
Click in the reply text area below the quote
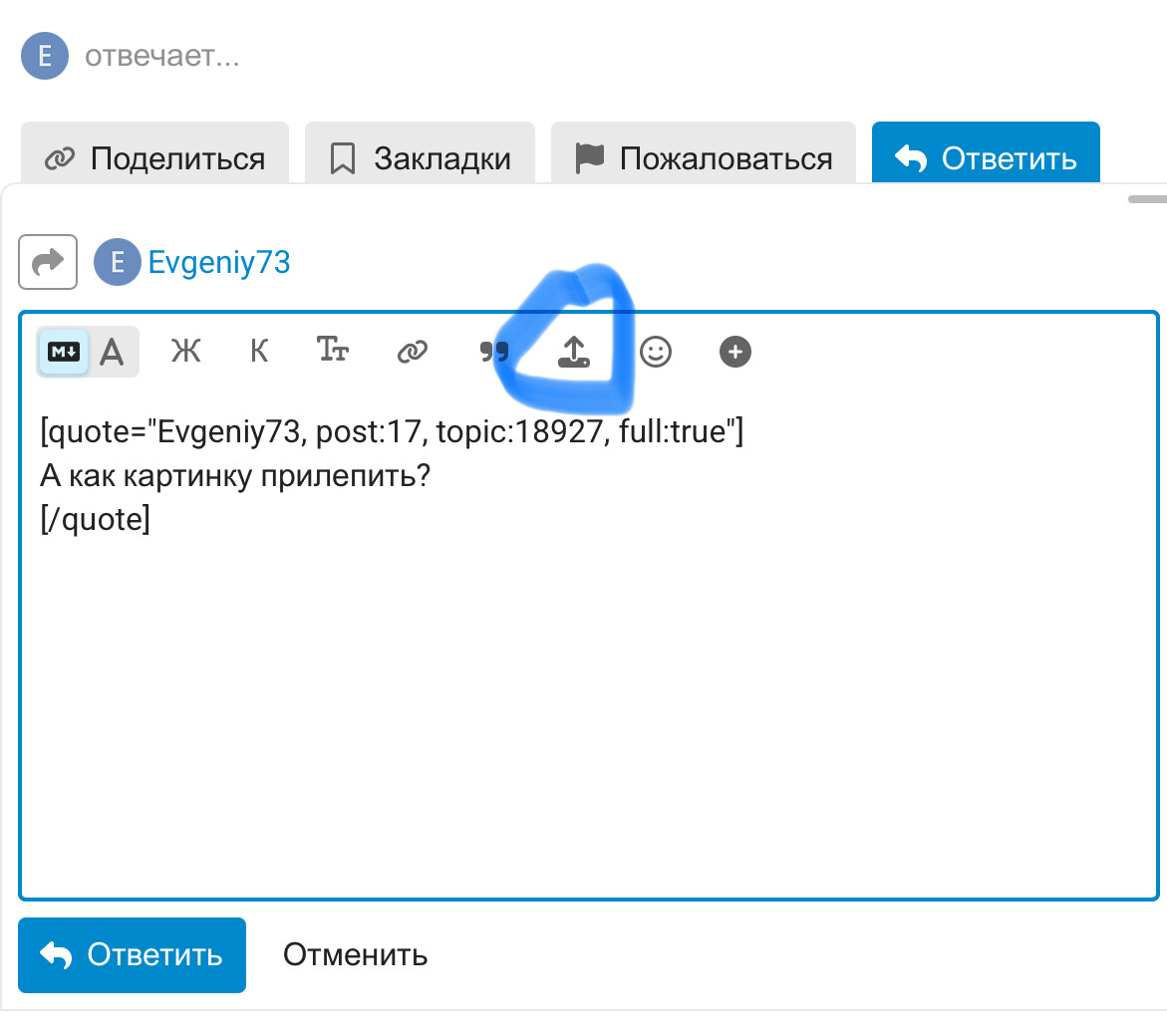tap(588, 697)
